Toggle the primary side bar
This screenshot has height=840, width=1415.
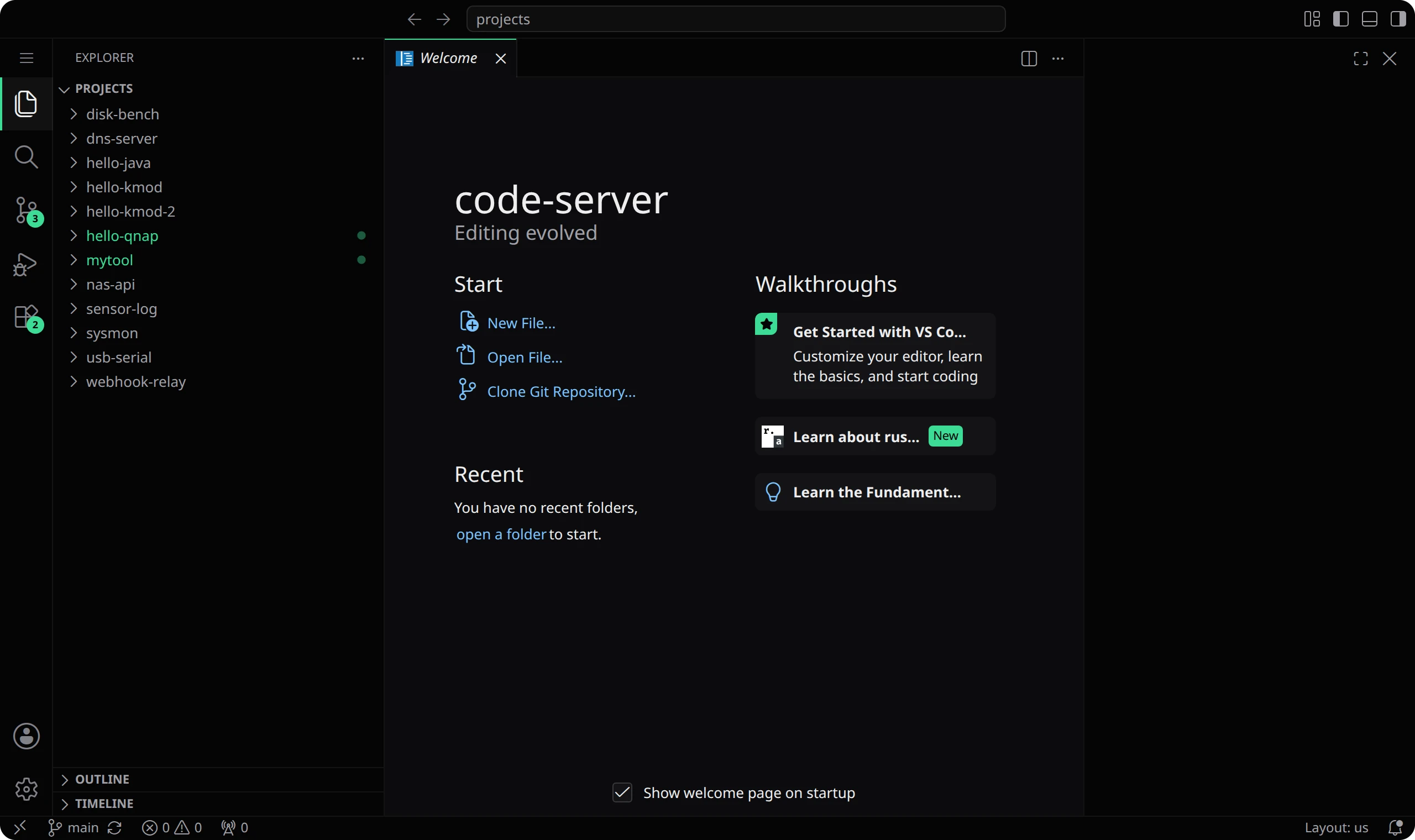(1341, 19)
